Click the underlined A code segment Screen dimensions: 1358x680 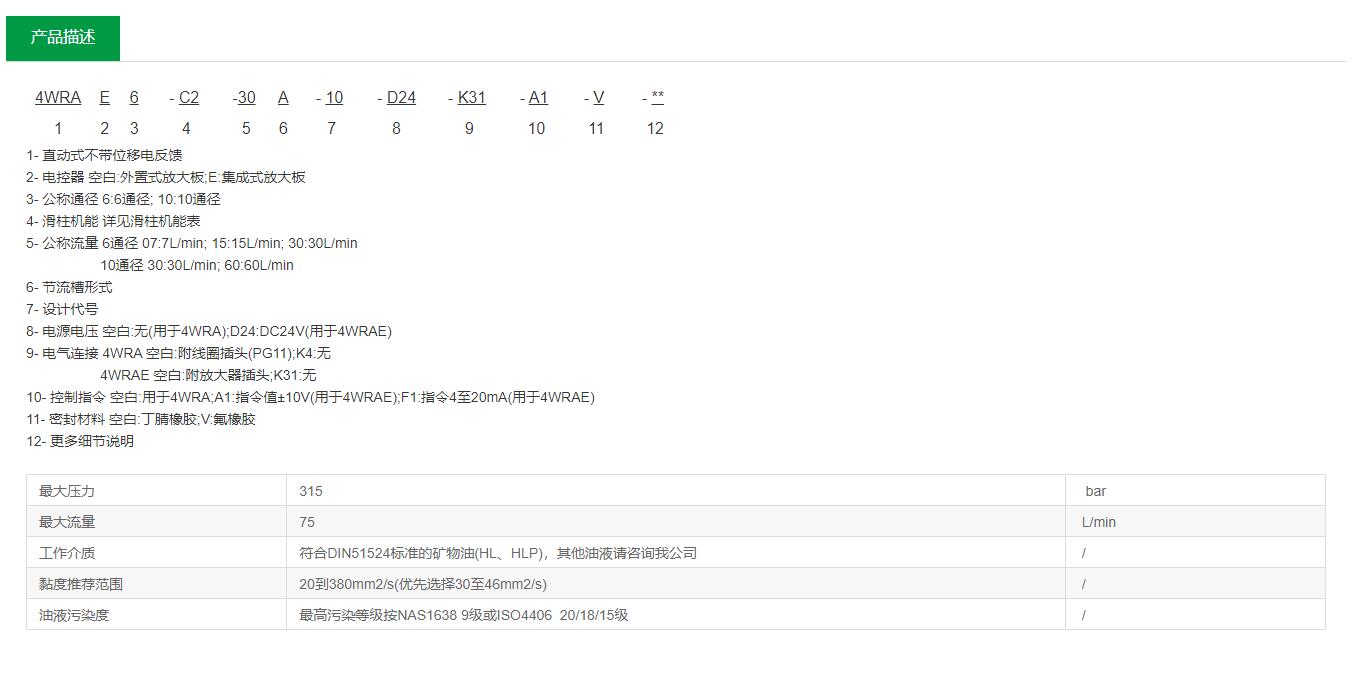[x=283, y=98]
